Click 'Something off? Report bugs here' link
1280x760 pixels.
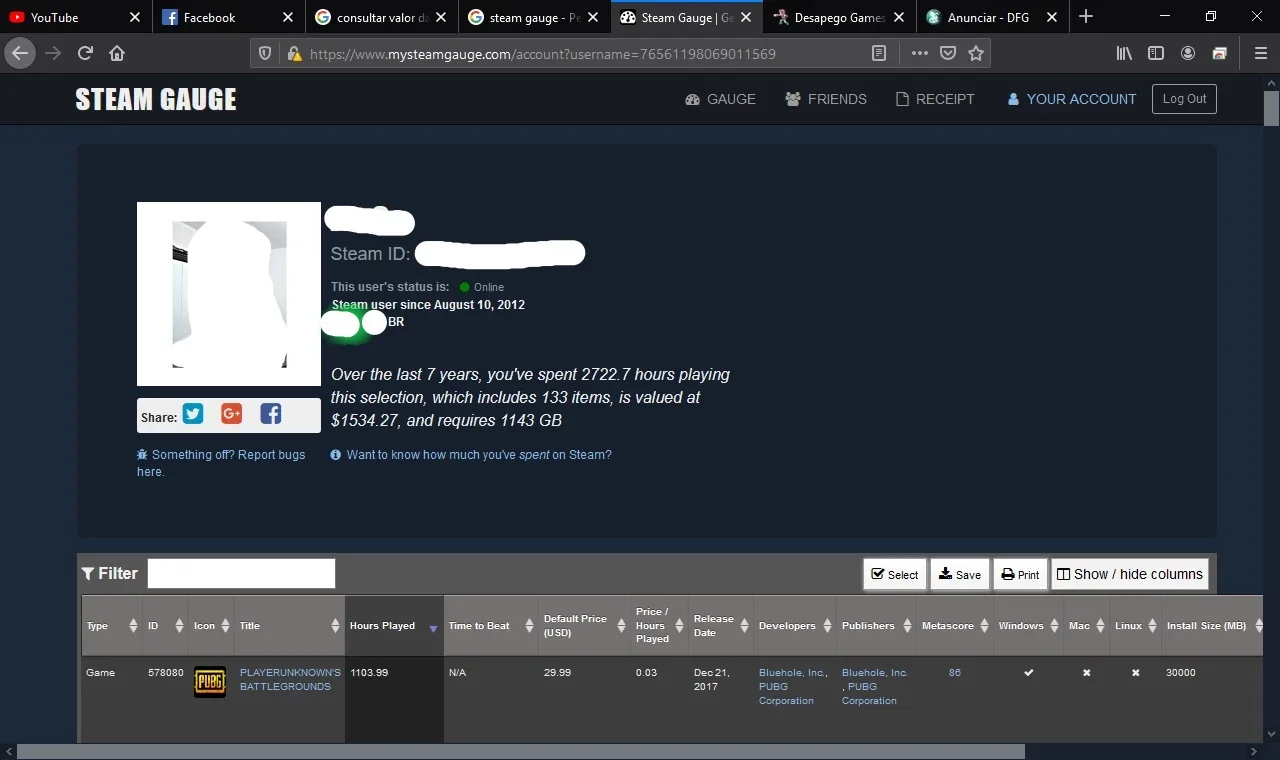click(x=221, y=463)
